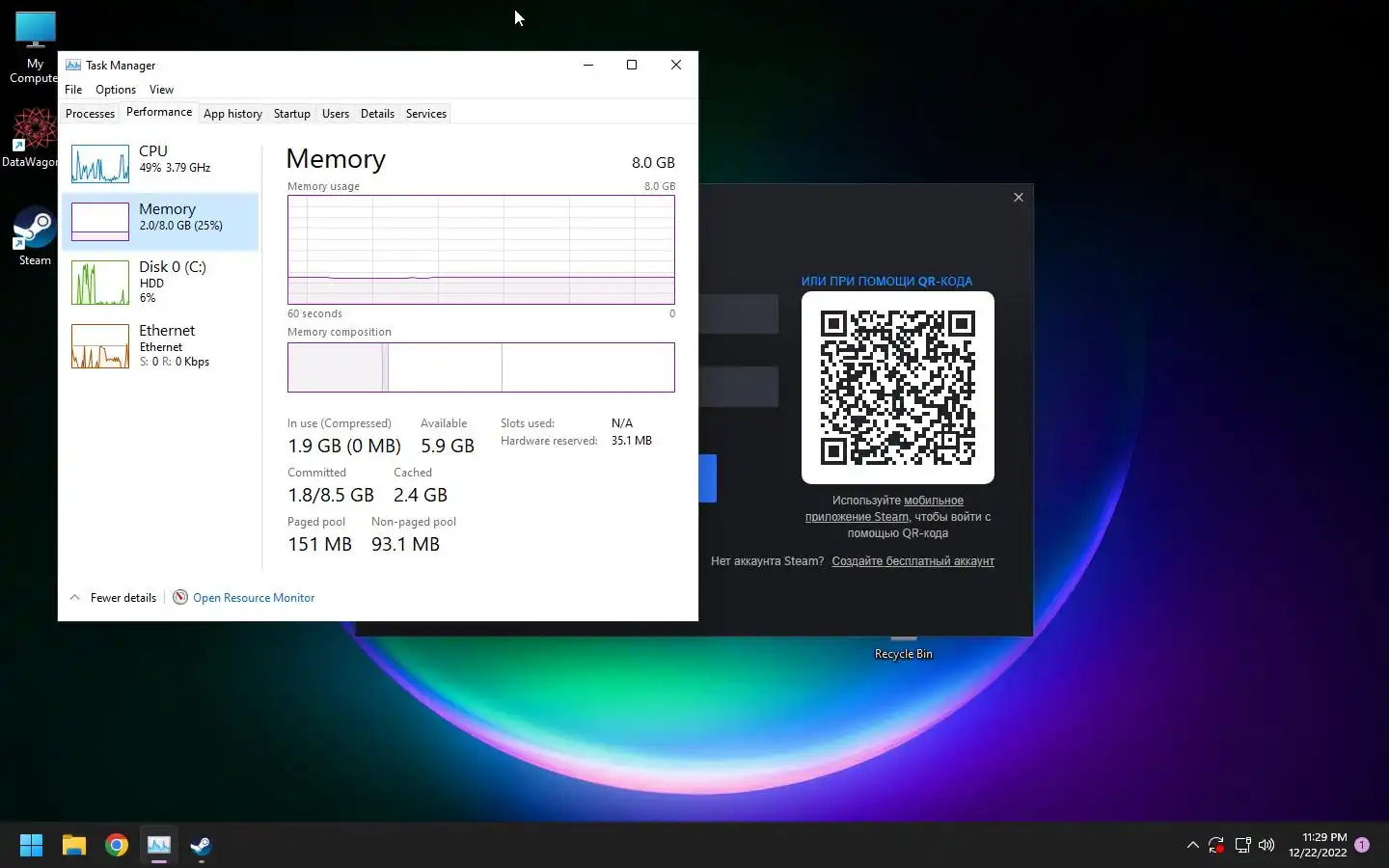The height and width of the screenshot is (868, 1389).
Task: Open the network tray icon
Action: [1242, 846]
